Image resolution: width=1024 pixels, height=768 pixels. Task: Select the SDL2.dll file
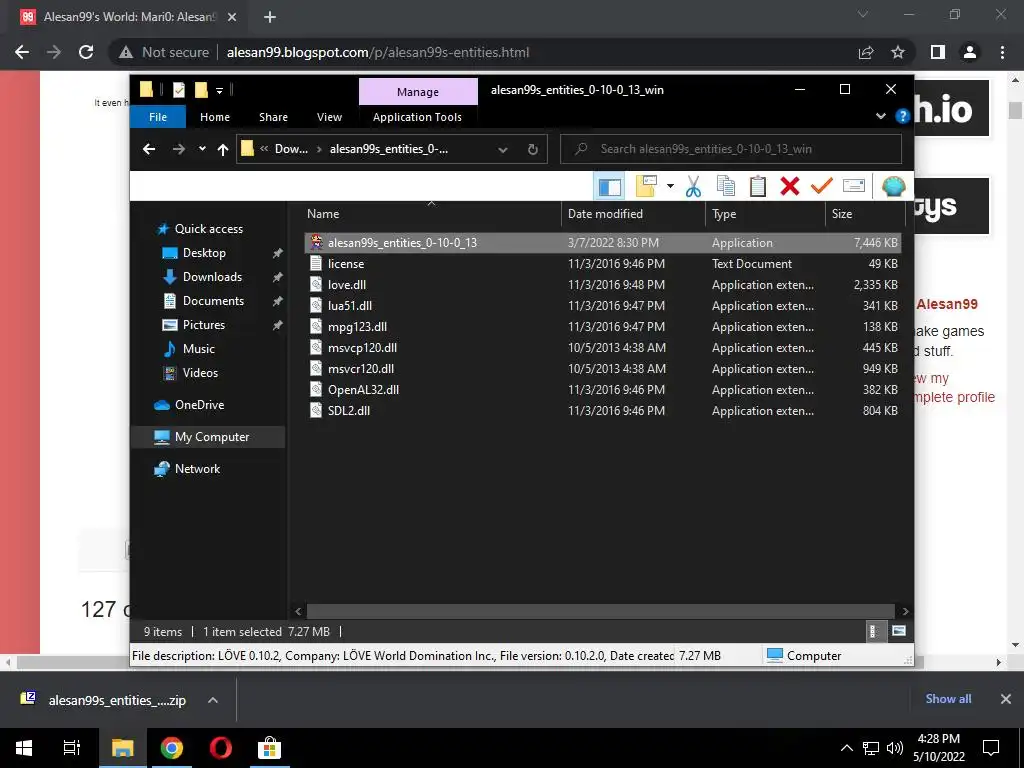coord(603,411)
